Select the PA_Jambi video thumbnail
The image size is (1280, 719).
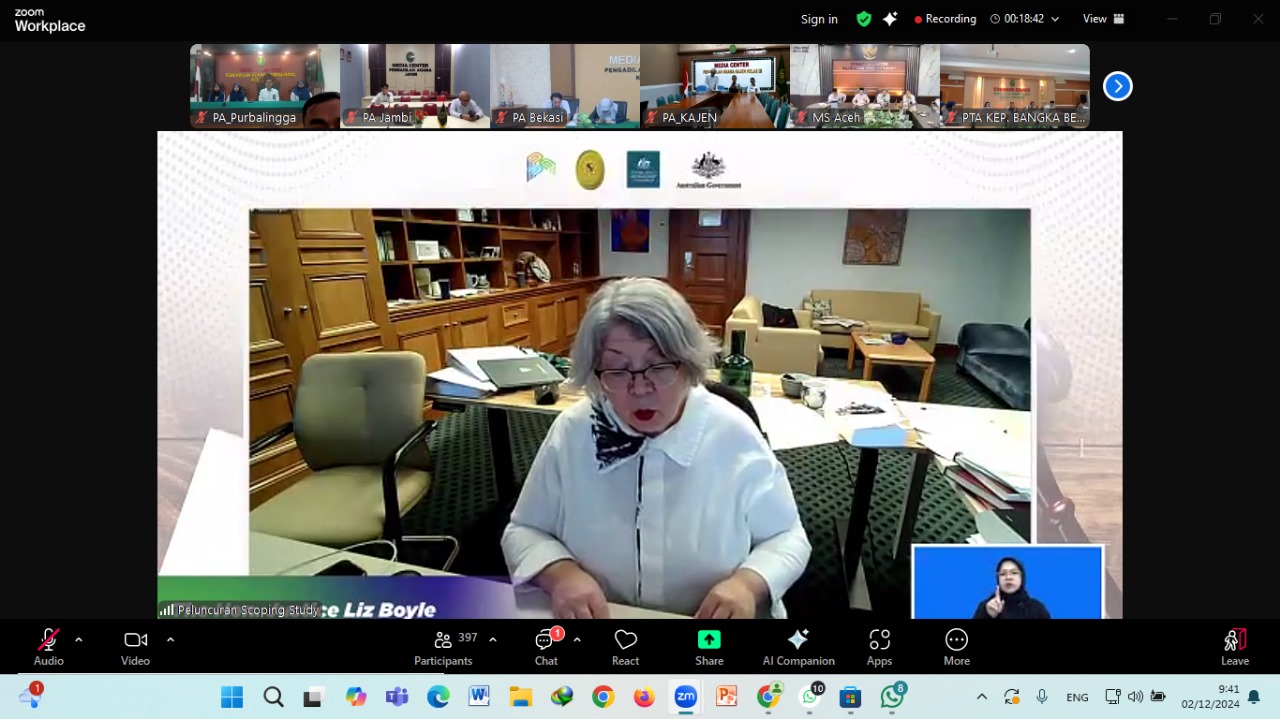click(x=415, y=86)
